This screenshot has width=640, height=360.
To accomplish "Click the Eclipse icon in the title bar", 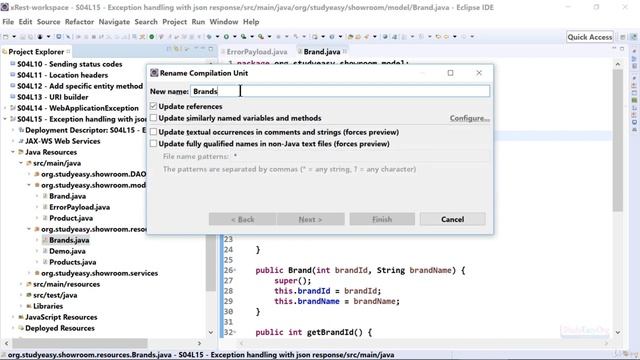I will [x=5, y=7].
